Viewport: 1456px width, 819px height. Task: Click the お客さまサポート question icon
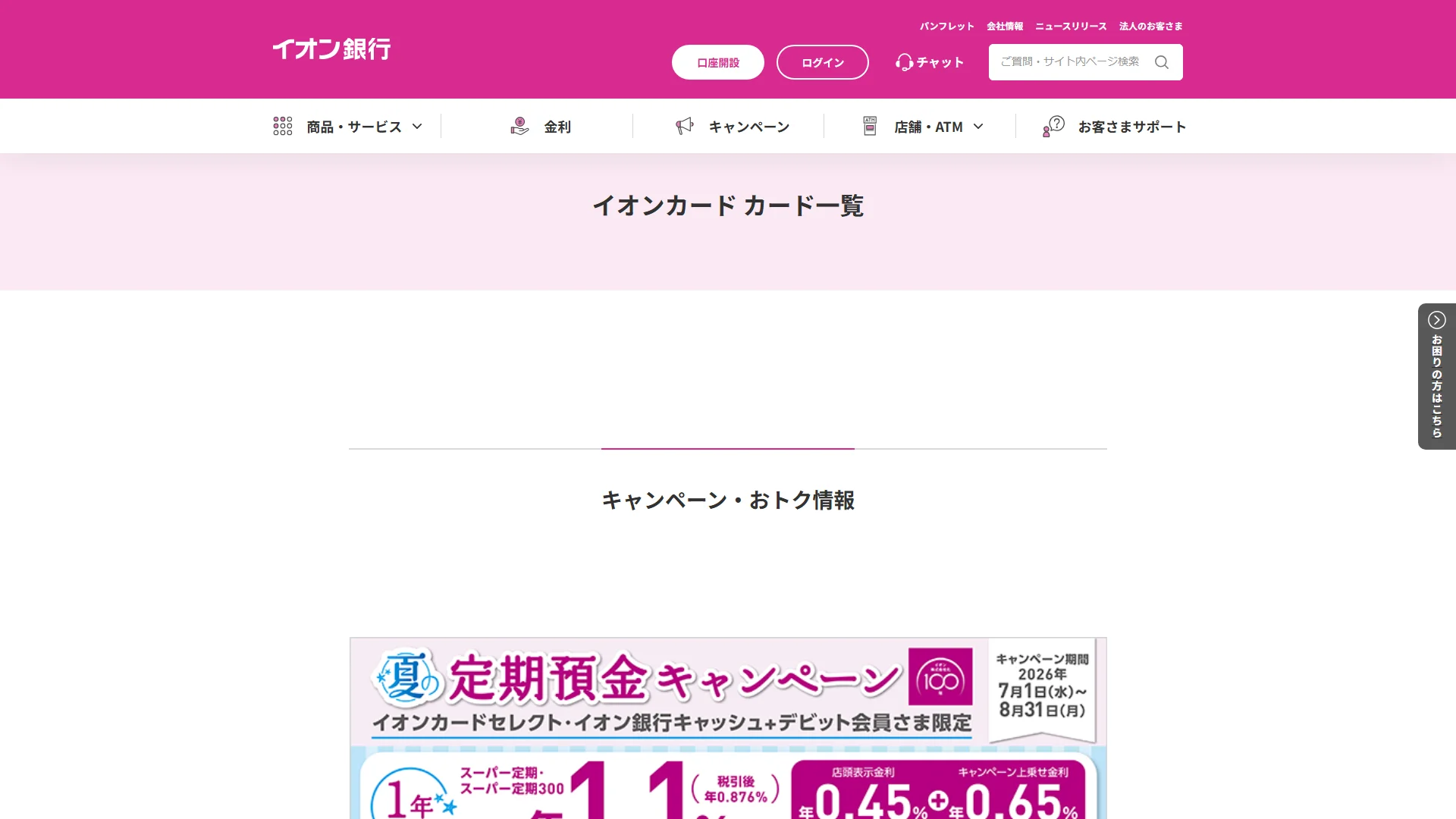pyautogui.click(x=1053, y=126)
